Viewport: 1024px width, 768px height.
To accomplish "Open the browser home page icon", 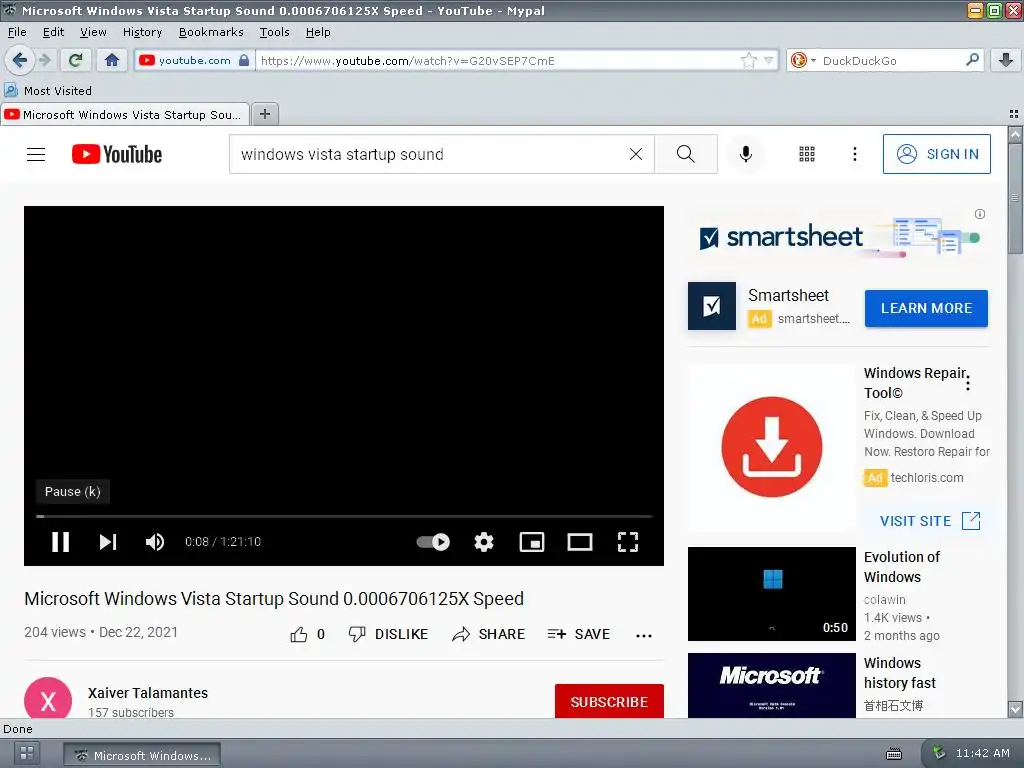I will click(112, 61).
